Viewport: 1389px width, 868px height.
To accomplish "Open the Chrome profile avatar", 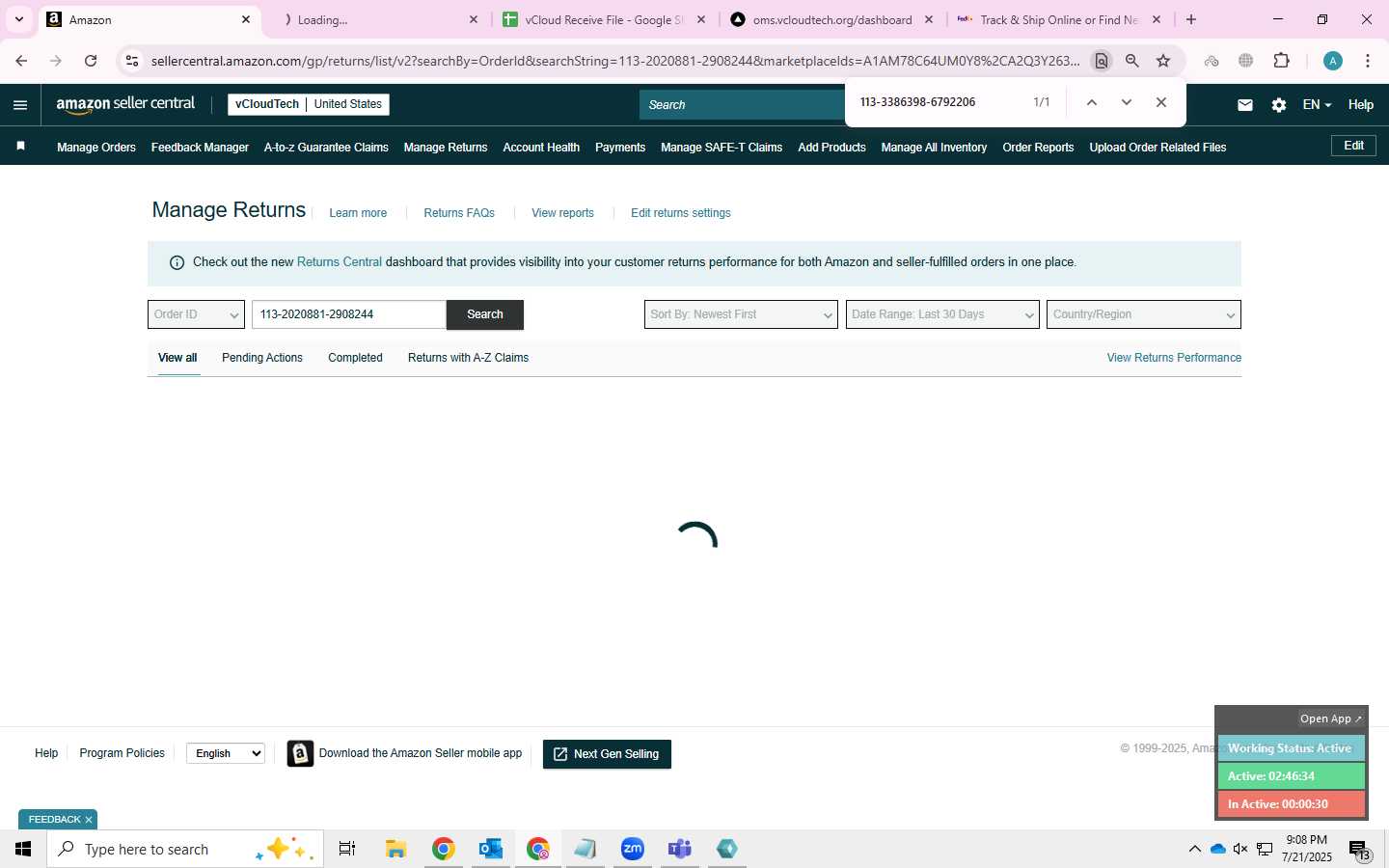I will click(1333, 61).
